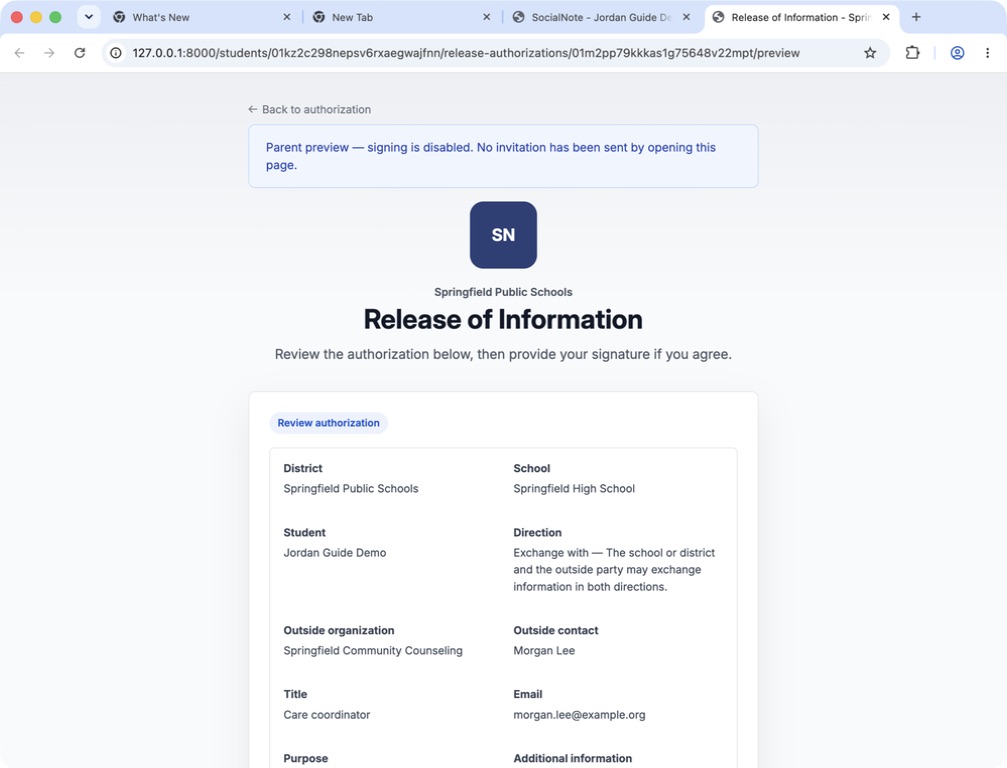Screen dimensions: 1007x768
Task: Follow the Back to authorization link
Action: (310, 109)
